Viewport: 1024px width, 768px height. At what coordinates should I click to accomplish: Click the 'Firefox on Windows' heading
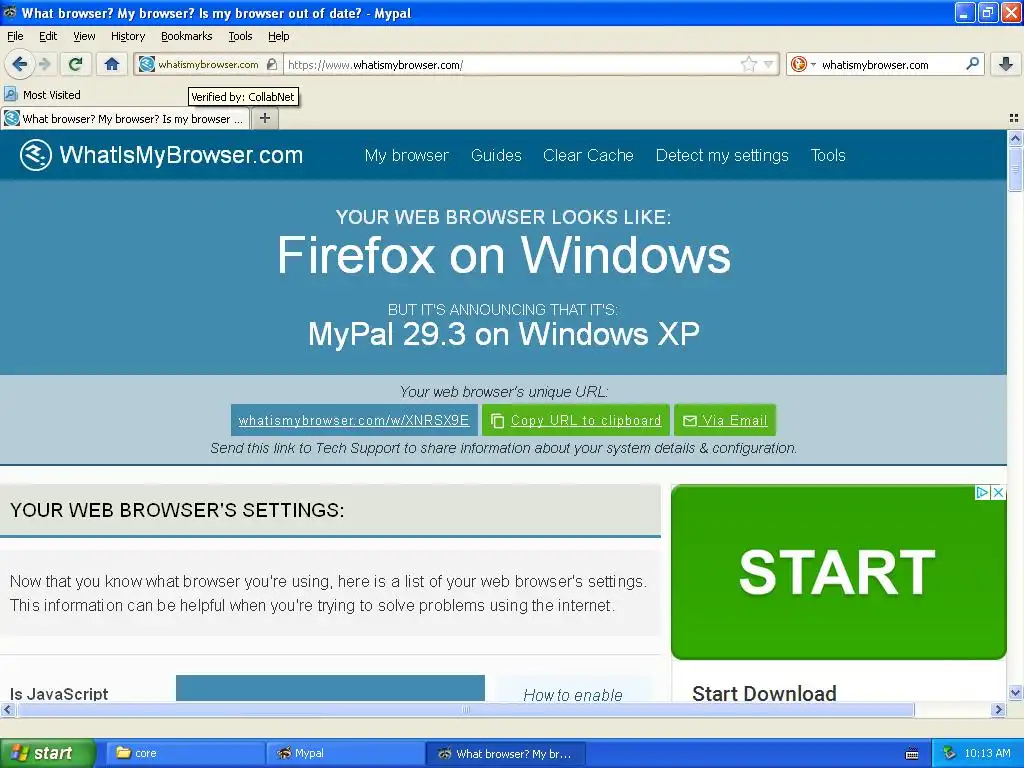pos(504,255)
